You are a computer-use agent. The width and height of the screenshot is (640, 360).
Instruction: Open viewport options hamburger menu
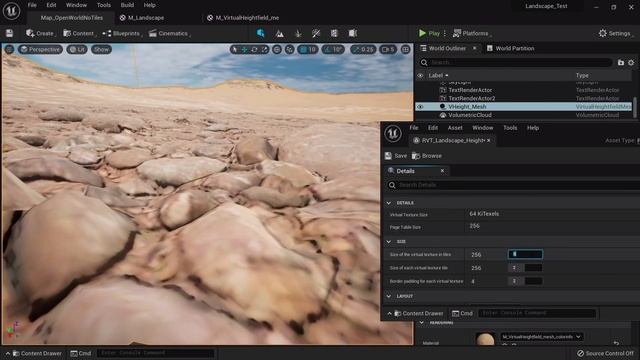(9, 49)
